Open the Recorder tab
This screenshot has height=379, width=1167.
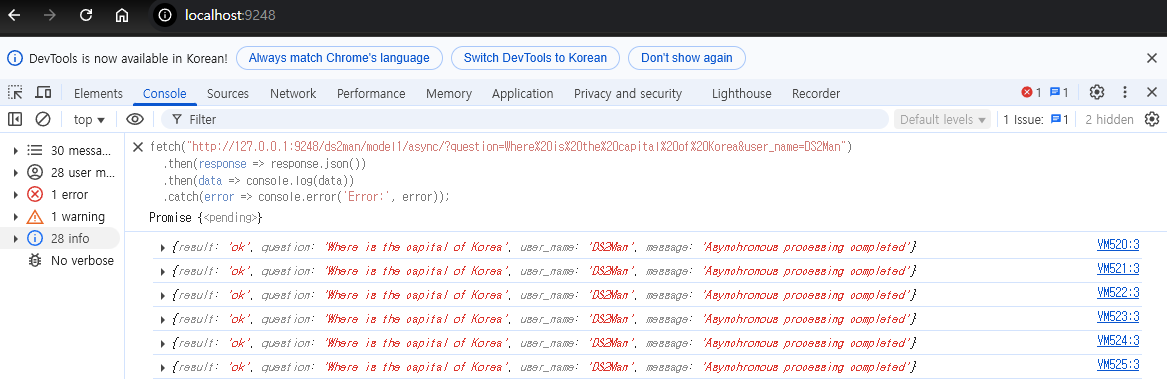tap(816, 94)
